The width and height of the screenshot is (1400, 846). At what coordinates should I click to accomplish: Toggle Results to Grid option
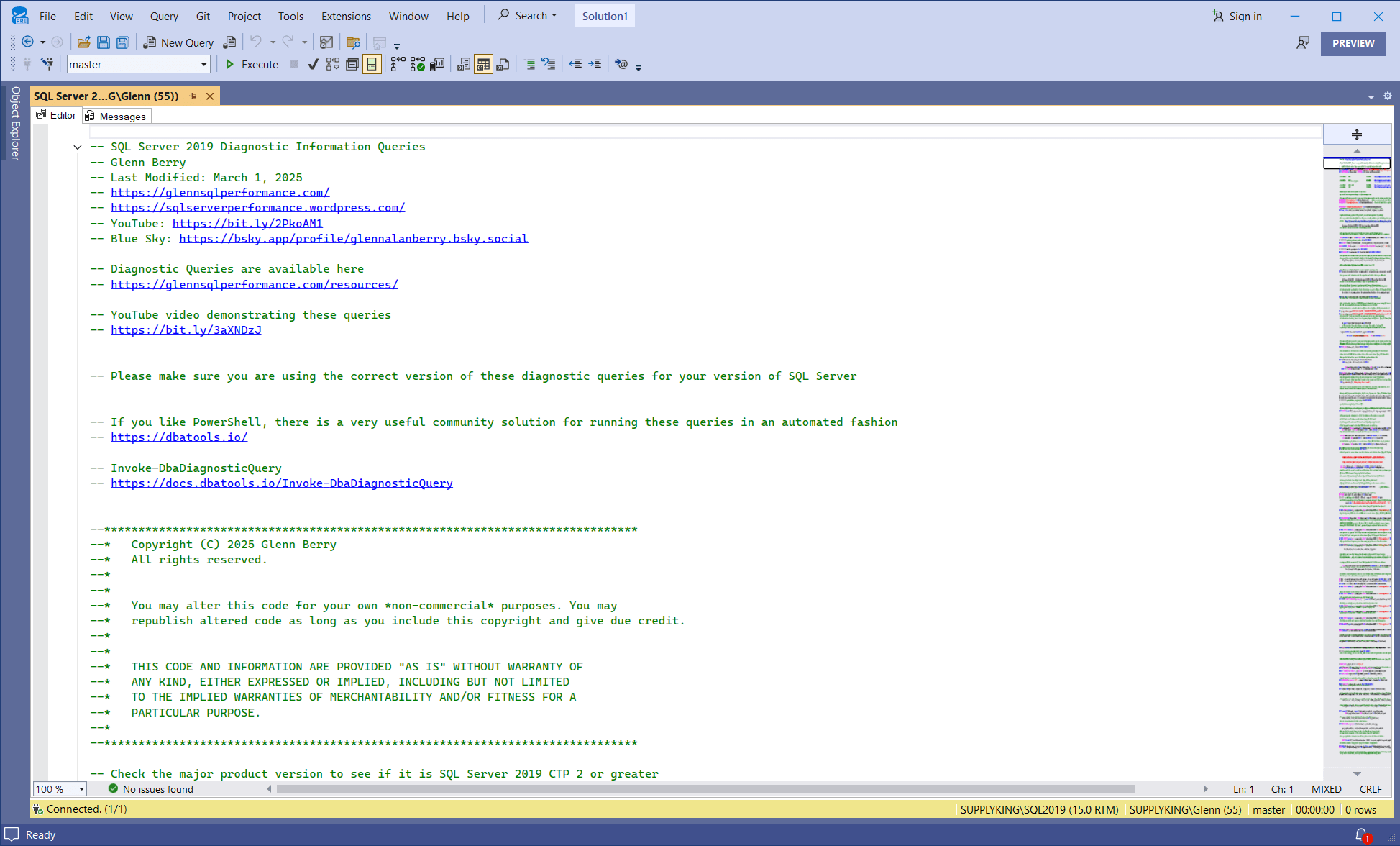[483, 65]
